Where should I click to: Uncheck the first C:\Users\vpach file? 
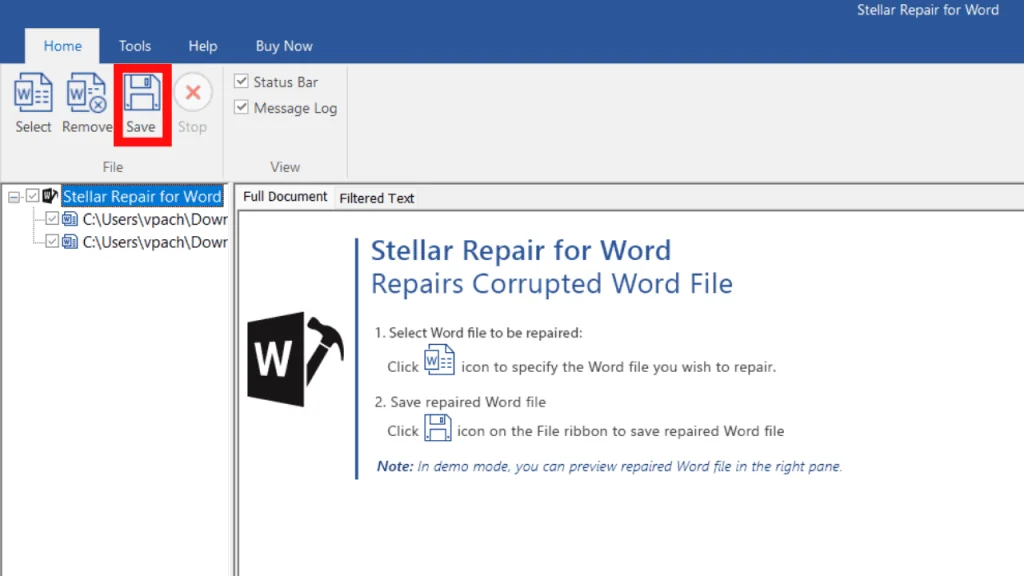click(52, 219)
